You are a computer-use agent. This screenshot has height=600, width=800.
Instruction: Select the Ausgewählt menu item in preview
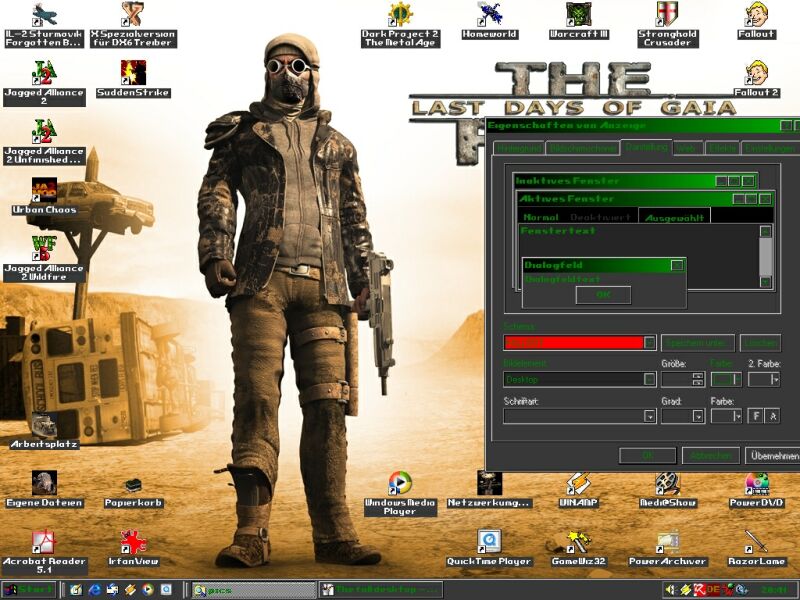click(x=674, y=217)
